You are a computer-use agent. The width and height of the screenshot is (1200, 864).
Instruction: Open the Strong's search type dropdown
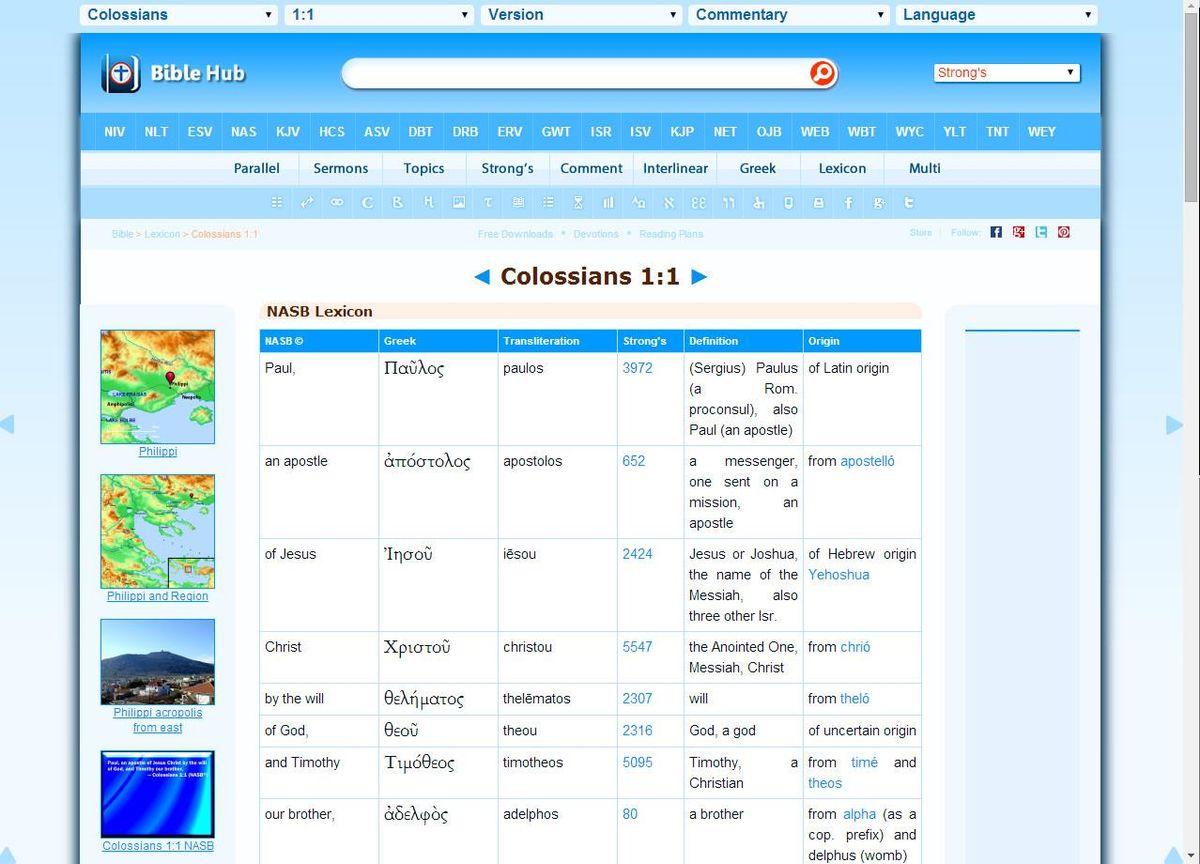click(1006, 73)
